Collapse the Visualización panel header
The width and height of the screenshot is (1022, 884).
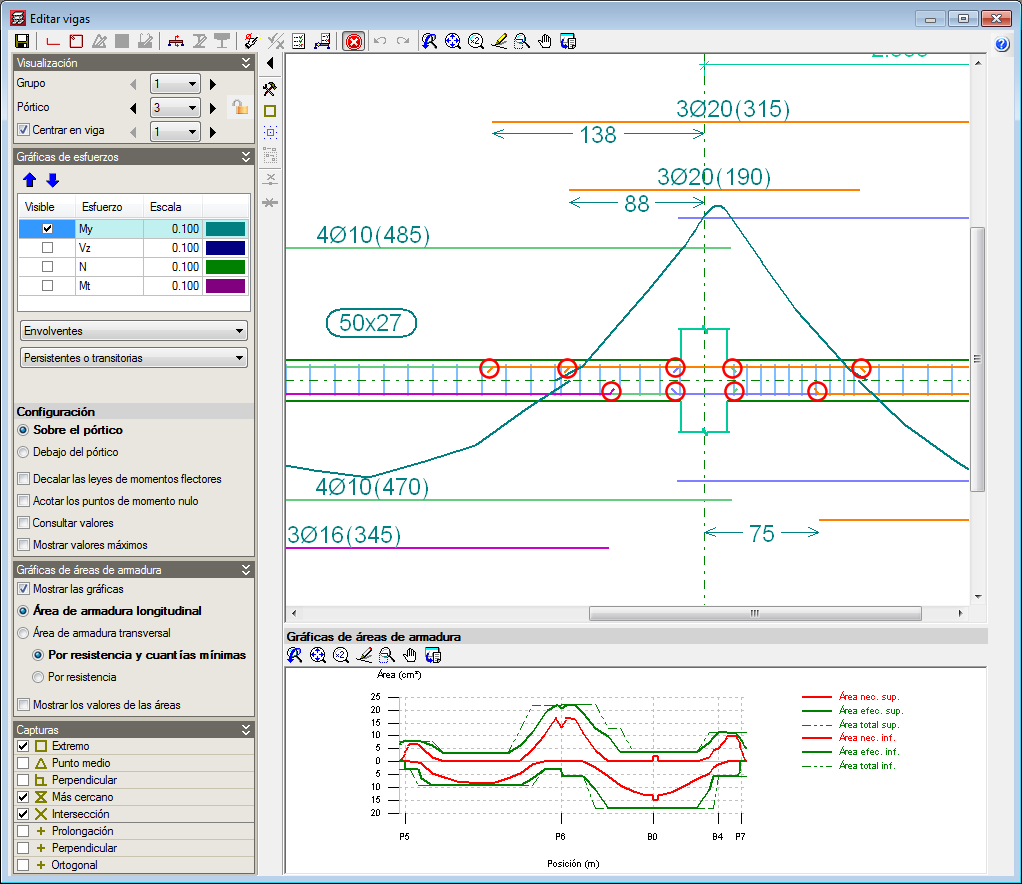246,63
